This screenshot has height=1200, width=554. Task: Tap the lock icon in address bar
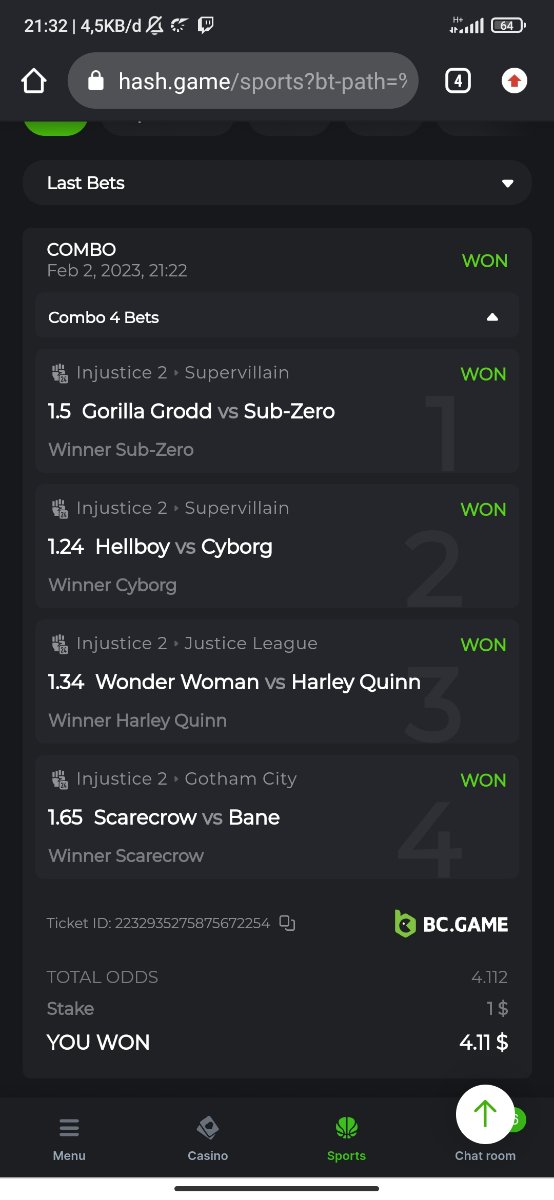[x=96, y=81]
